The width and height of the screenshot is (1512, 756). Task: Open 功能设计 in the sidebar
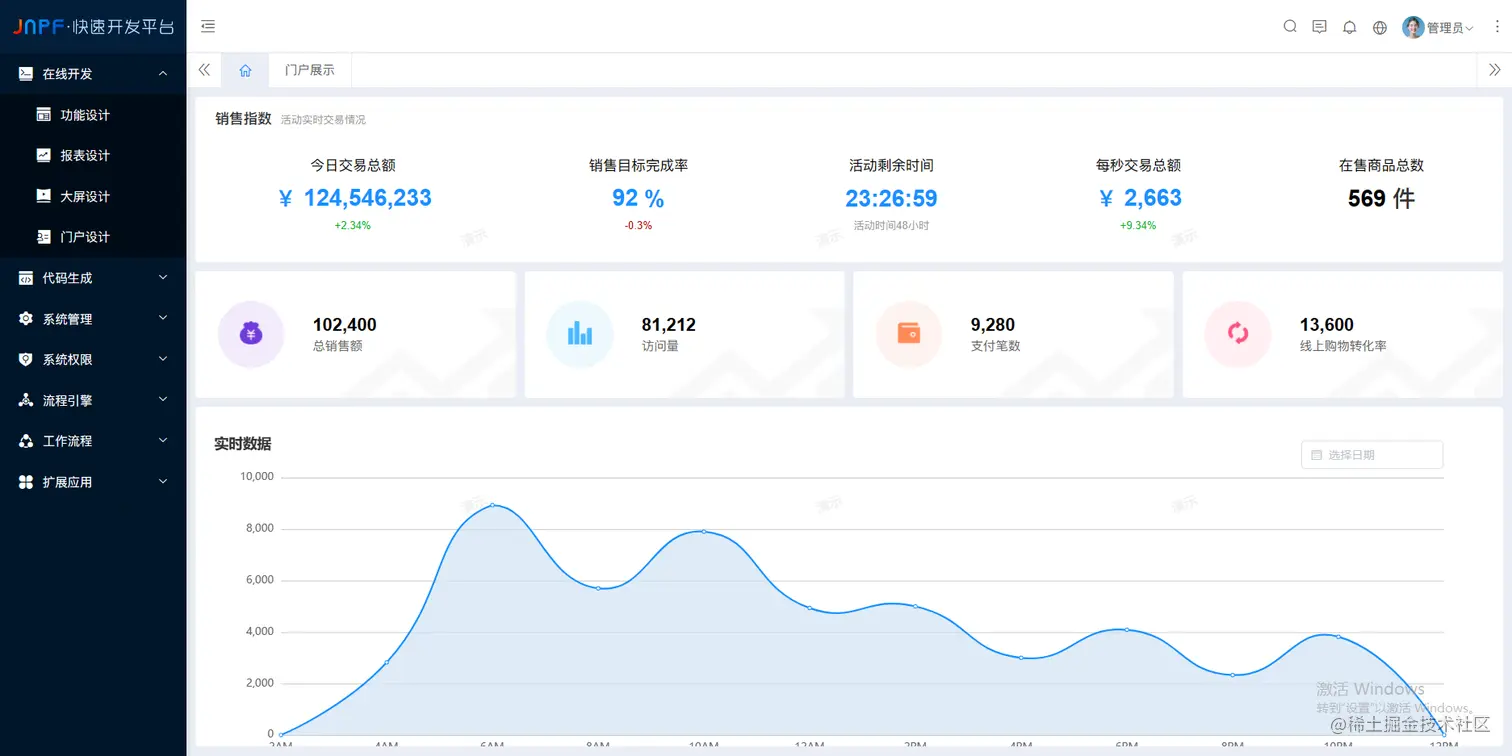pos(93,115)
